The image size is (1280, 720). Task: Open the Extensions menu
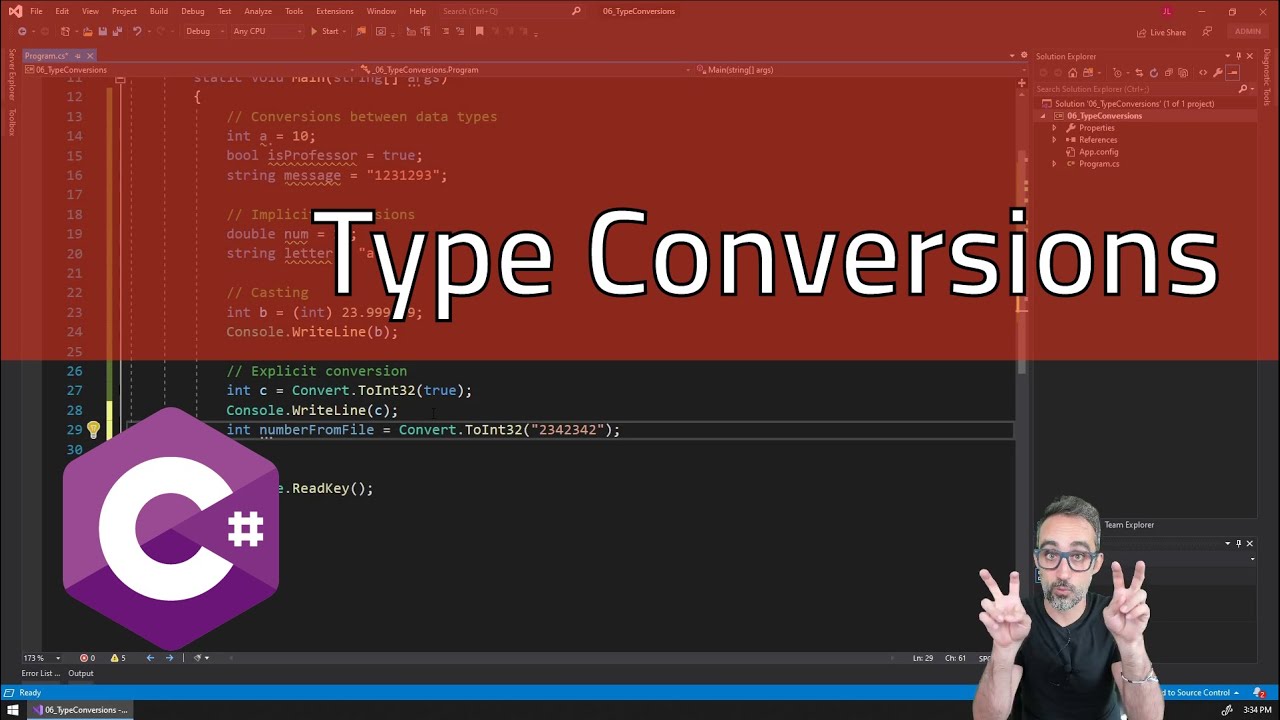point(334,11)
